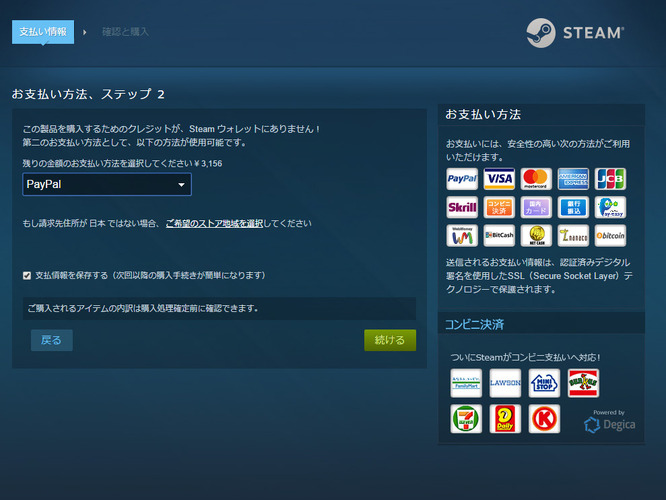Click the Mastercard icon
Screen dimensions: 666x500
536,179
